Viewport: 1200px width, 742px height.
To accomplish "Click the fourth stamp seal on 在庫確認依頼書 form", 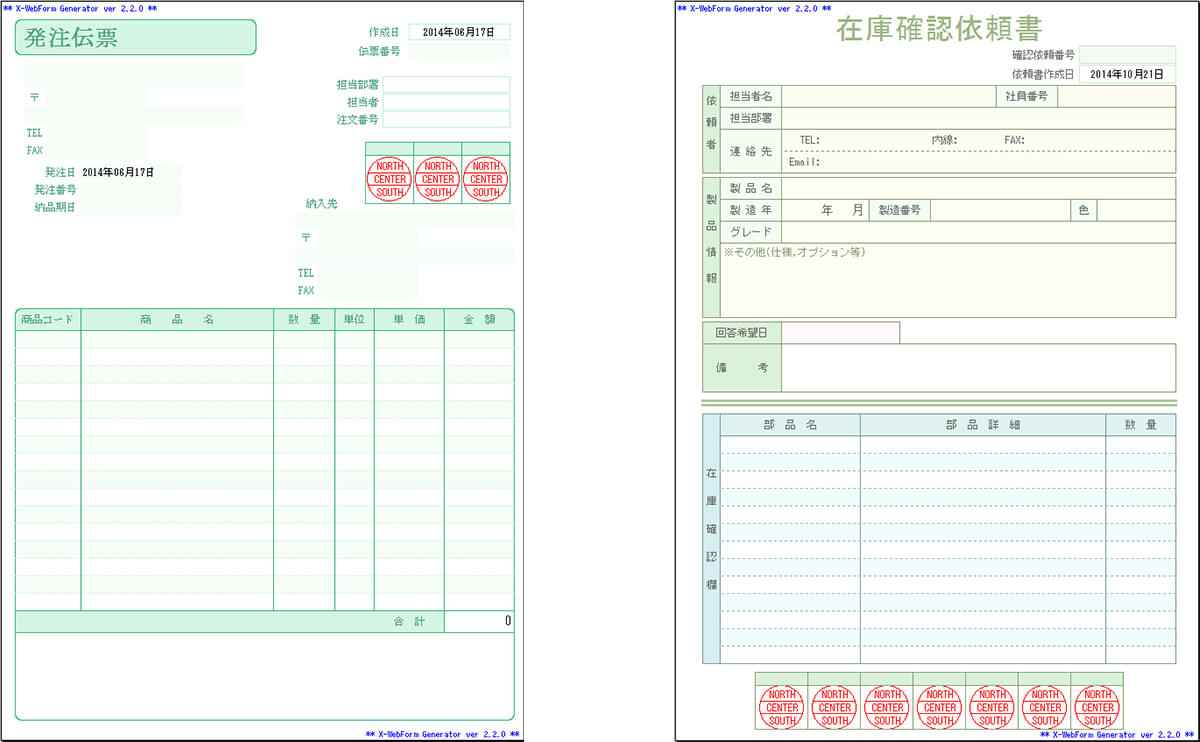I will pos(940,707).
